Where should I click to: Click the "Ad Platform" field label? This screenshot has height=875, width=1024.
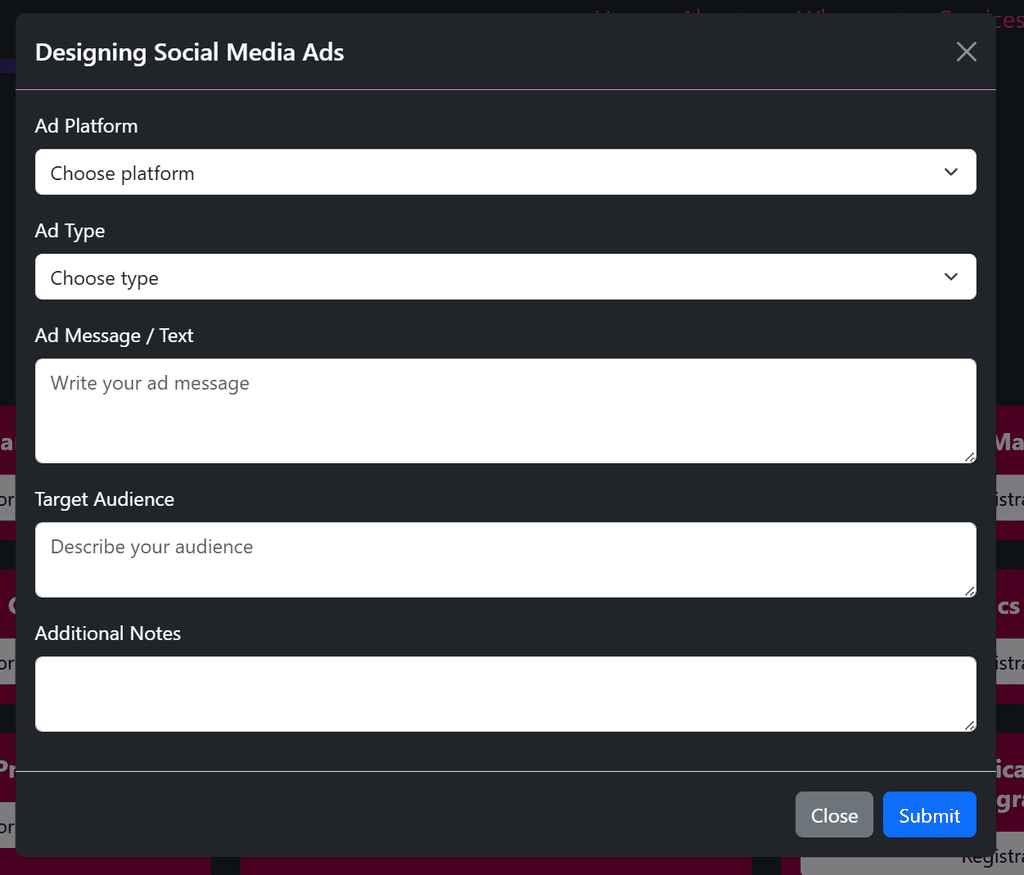tap(86, 126)
